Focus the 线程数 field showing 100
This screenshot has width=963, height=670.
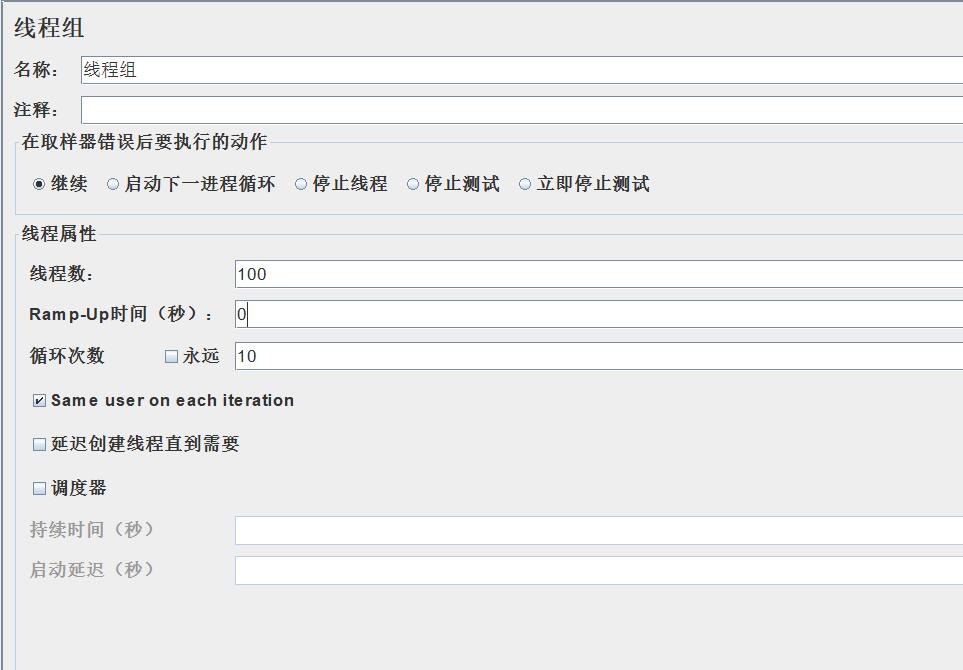(599, 274)
